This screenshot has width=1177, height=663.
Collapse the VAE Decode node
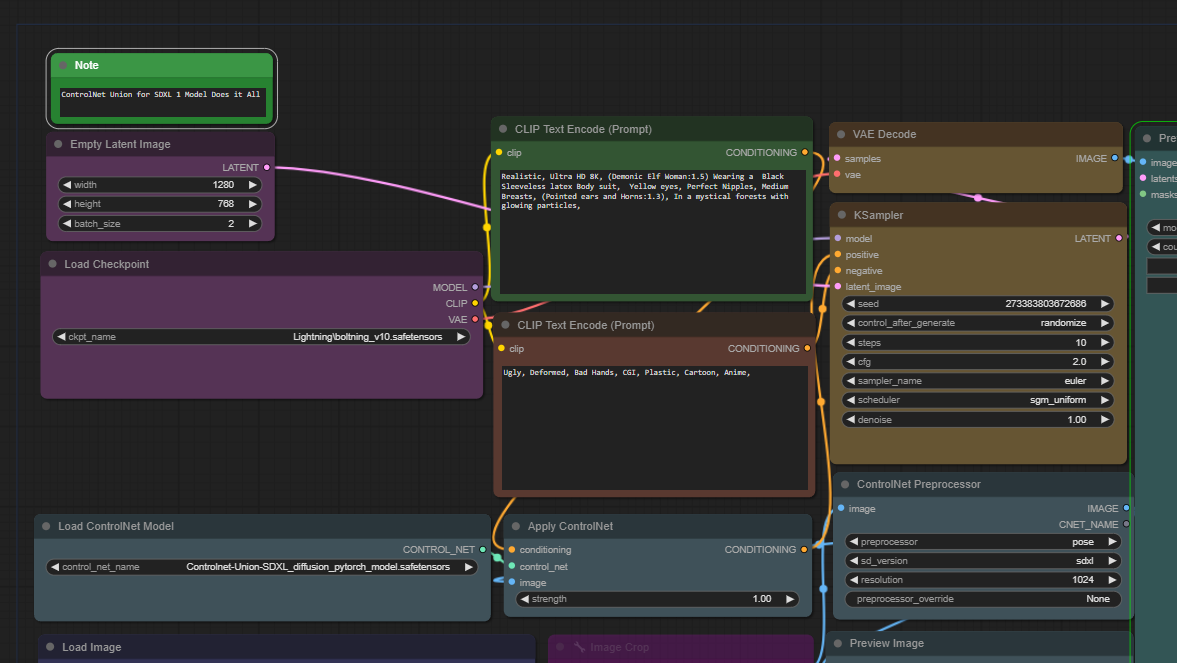[x=841, y=134]
